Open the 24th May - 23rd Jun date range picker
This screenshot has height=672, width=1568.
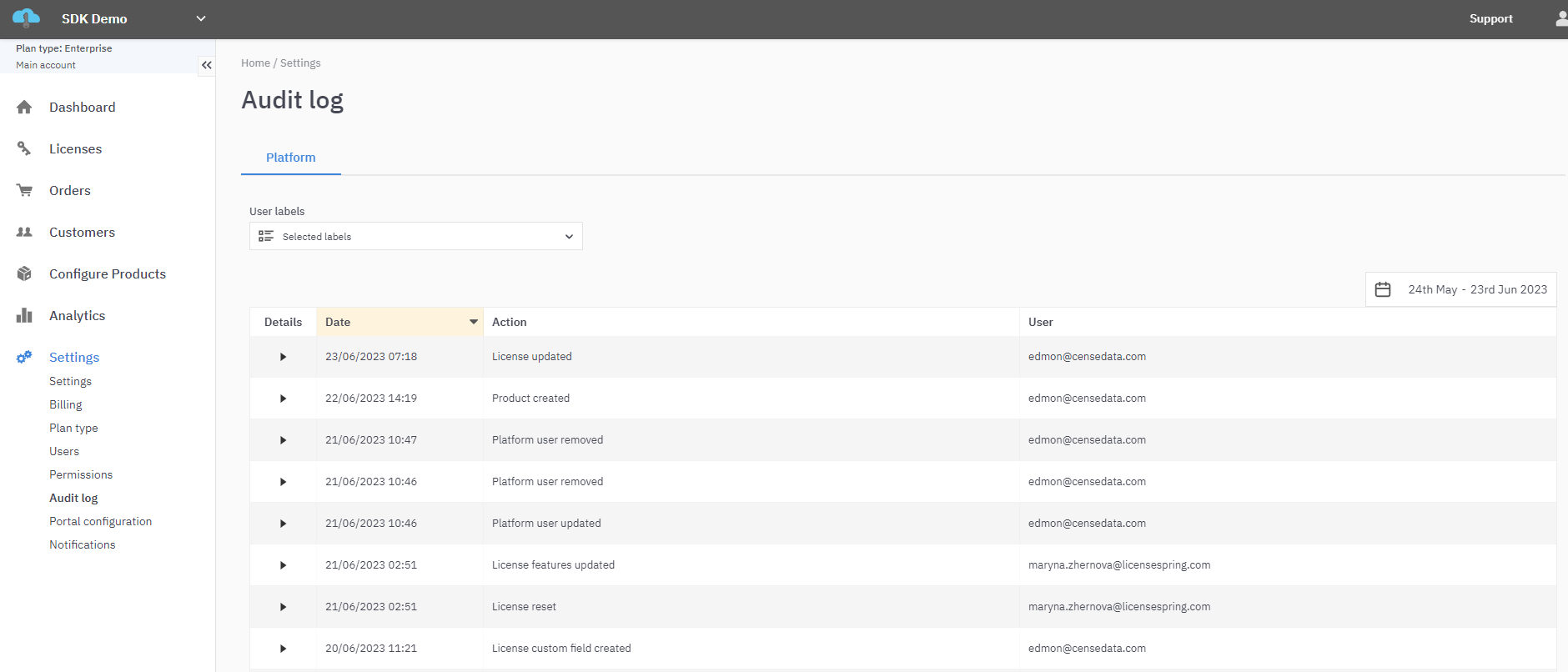1476,290
